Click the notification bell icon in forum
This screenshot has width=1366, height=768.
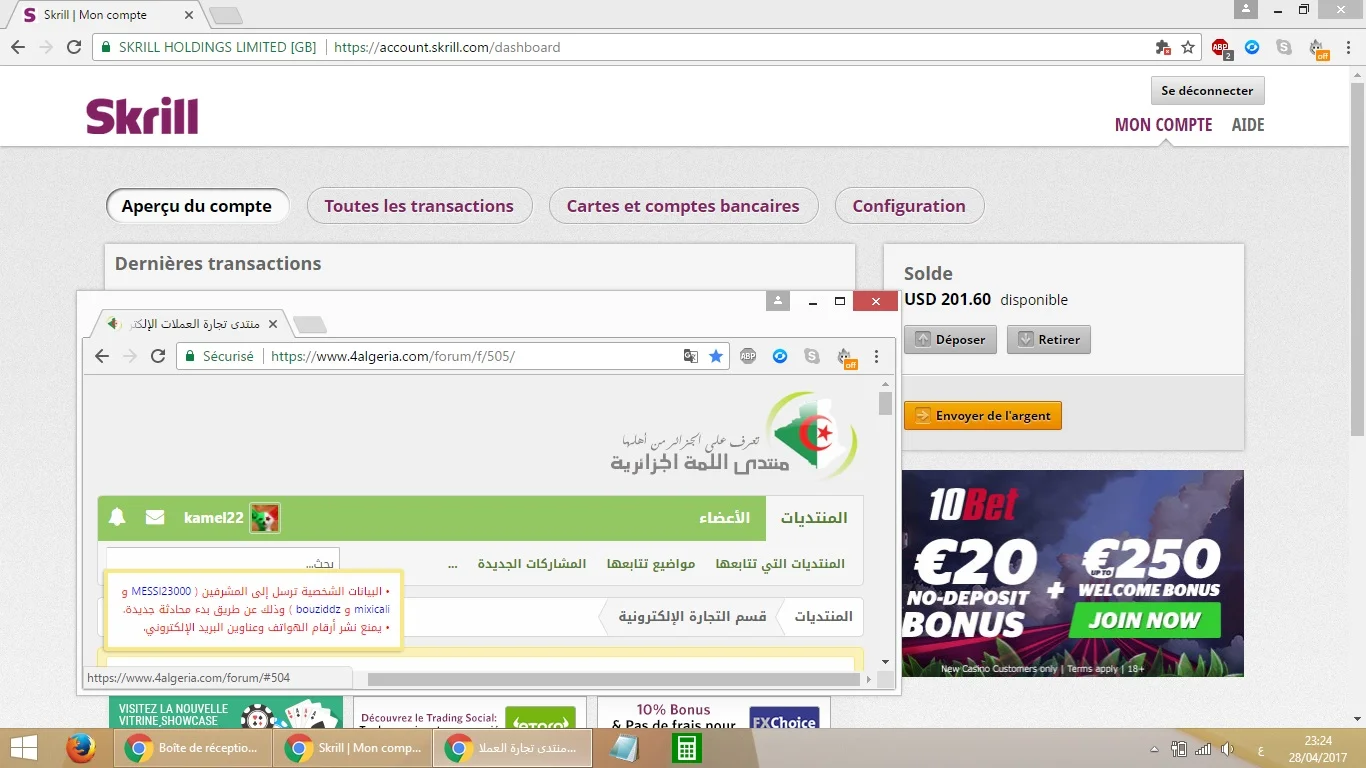tap(117, 517)
